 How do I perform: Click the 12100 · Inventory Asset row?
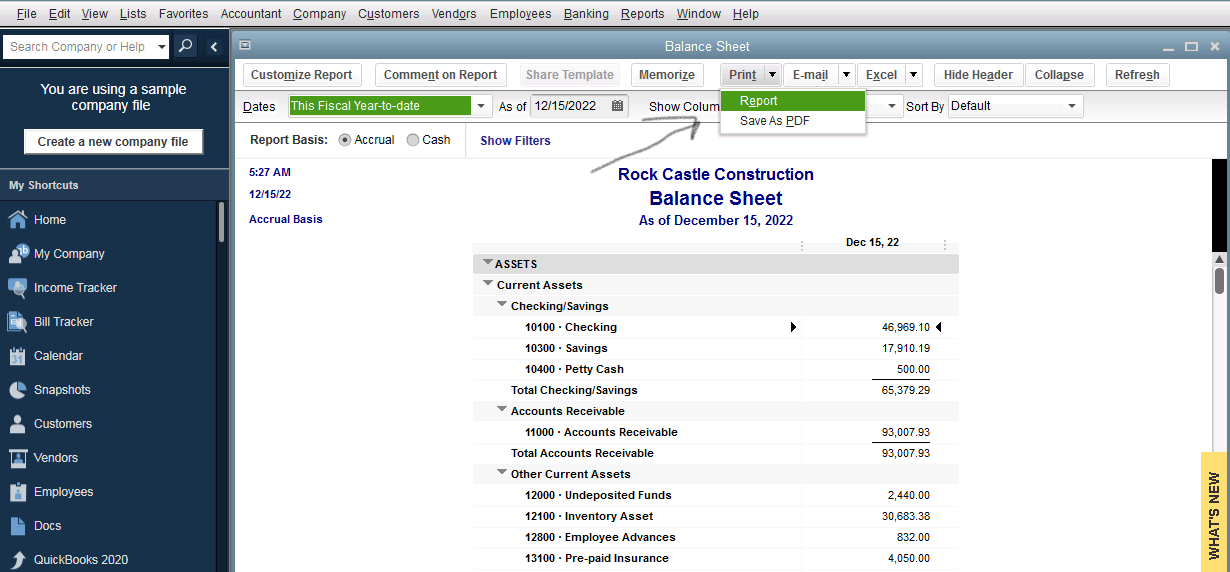click(715, 516)
